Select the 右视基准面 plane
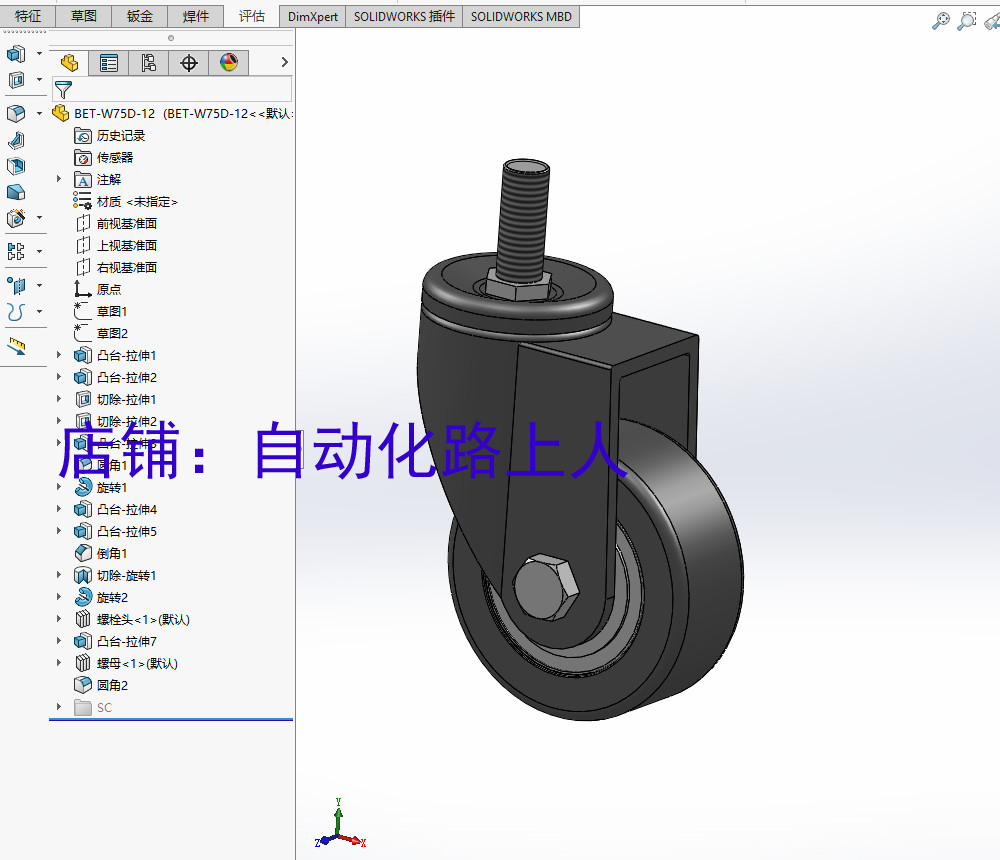The image size is (1000, 860). (x=126, y=267)
